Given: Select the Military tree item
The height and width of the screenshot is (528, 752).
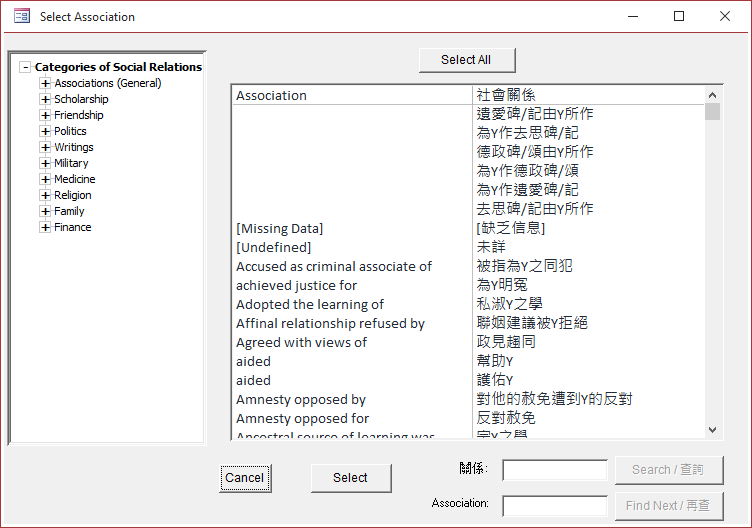Looking at the screenshot, I should click(71, 163).
